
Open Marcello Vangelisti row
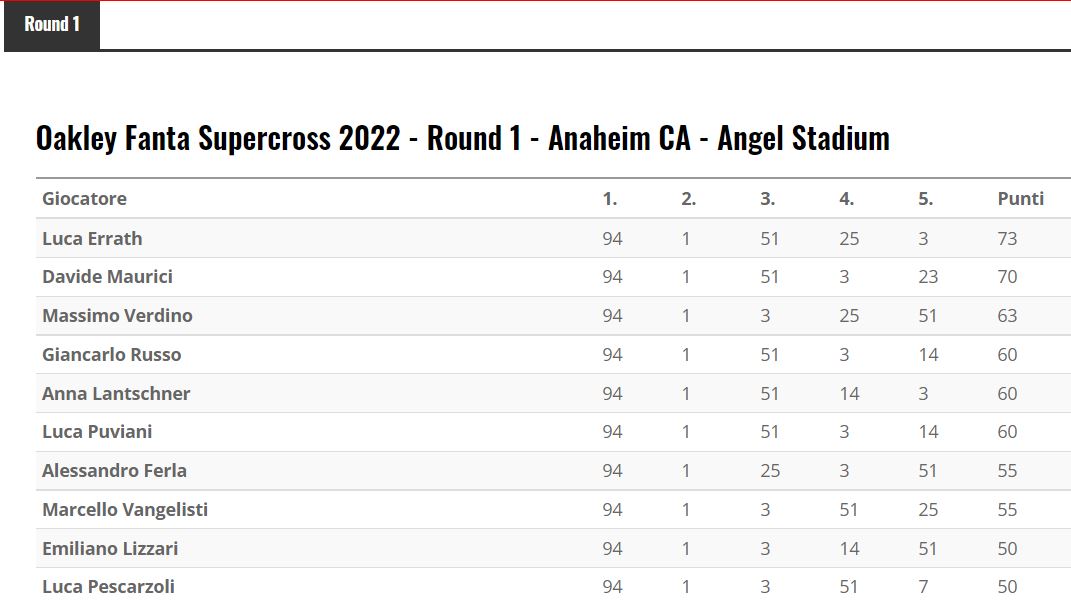click(125, 510)
